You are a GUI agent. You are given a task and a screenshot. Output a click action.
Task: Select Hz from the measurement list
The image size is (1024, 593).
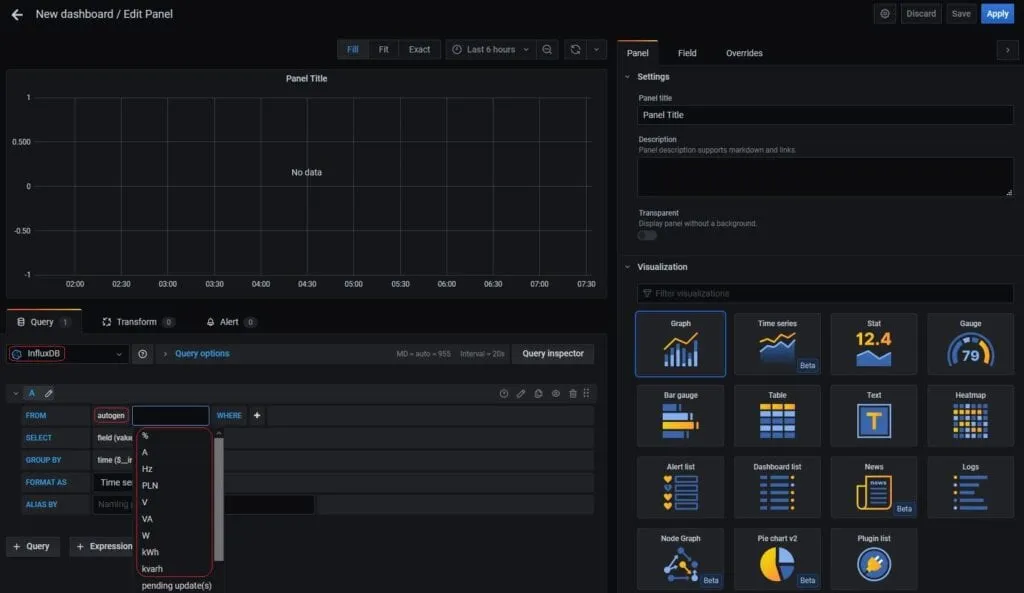(148, 469)
